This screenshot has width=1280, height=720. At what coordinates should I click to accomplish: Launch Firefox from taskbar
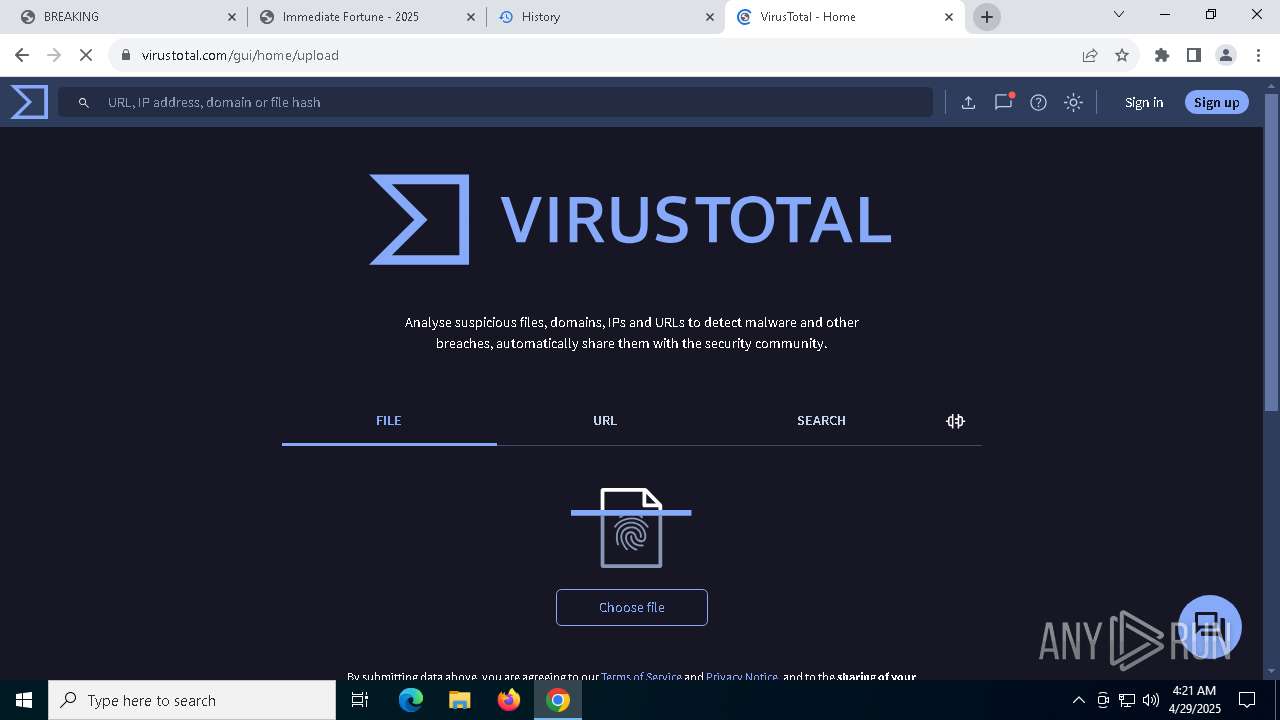coord(509,700)
